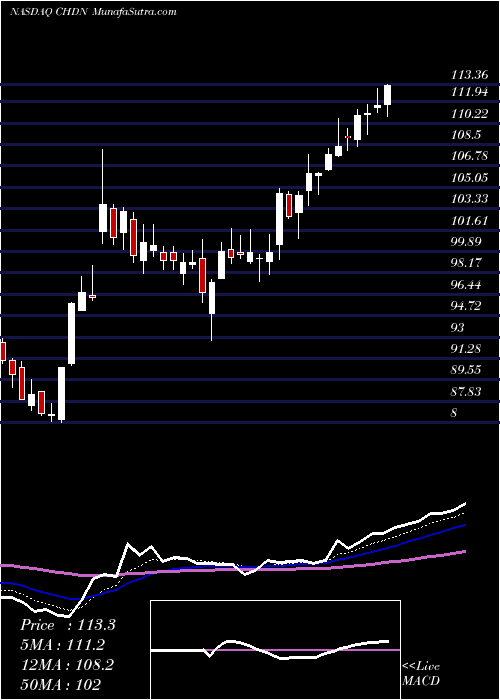The width and height of the screenshot is (500, 700).
Task: Click the 12MA : 108.2 readout
Action: (67, 665)
